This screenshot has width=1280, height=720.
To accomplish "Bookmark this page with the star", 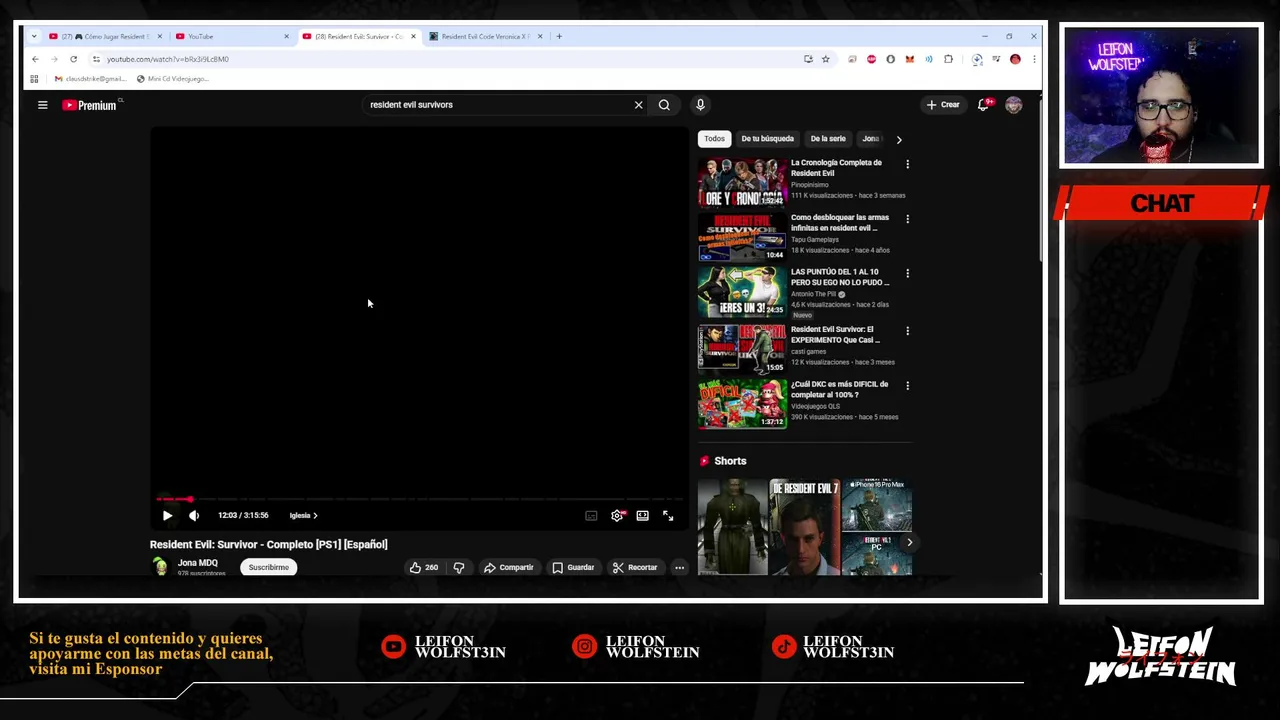I will coord(825,59).
